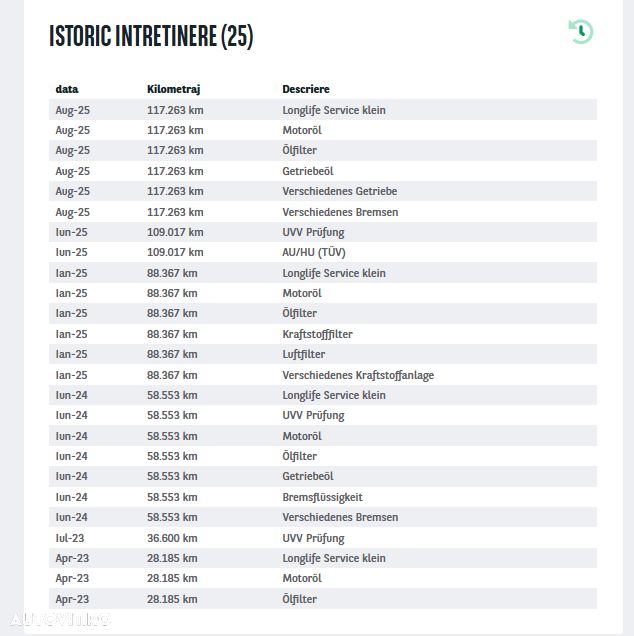Select Iun-24 Longlife Service klein description
The height and width of the screenshot is (636, 634).
coord(334,395)
